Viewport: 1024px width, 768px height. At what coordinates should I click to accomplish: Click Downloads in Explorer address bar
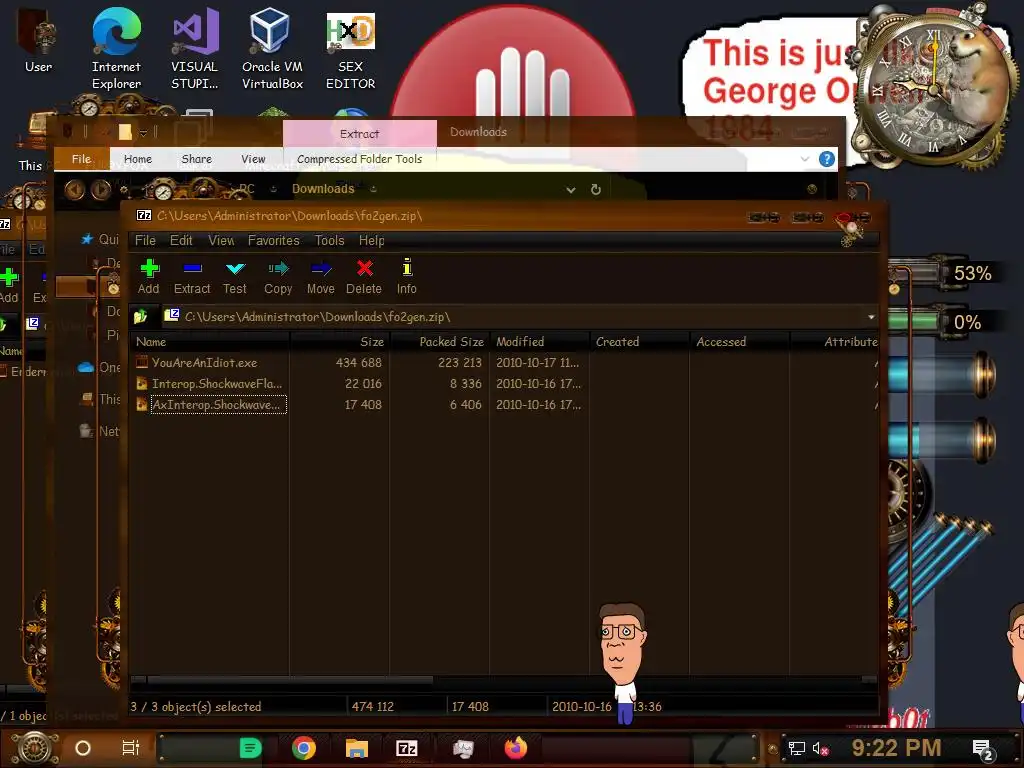point(323,189)
